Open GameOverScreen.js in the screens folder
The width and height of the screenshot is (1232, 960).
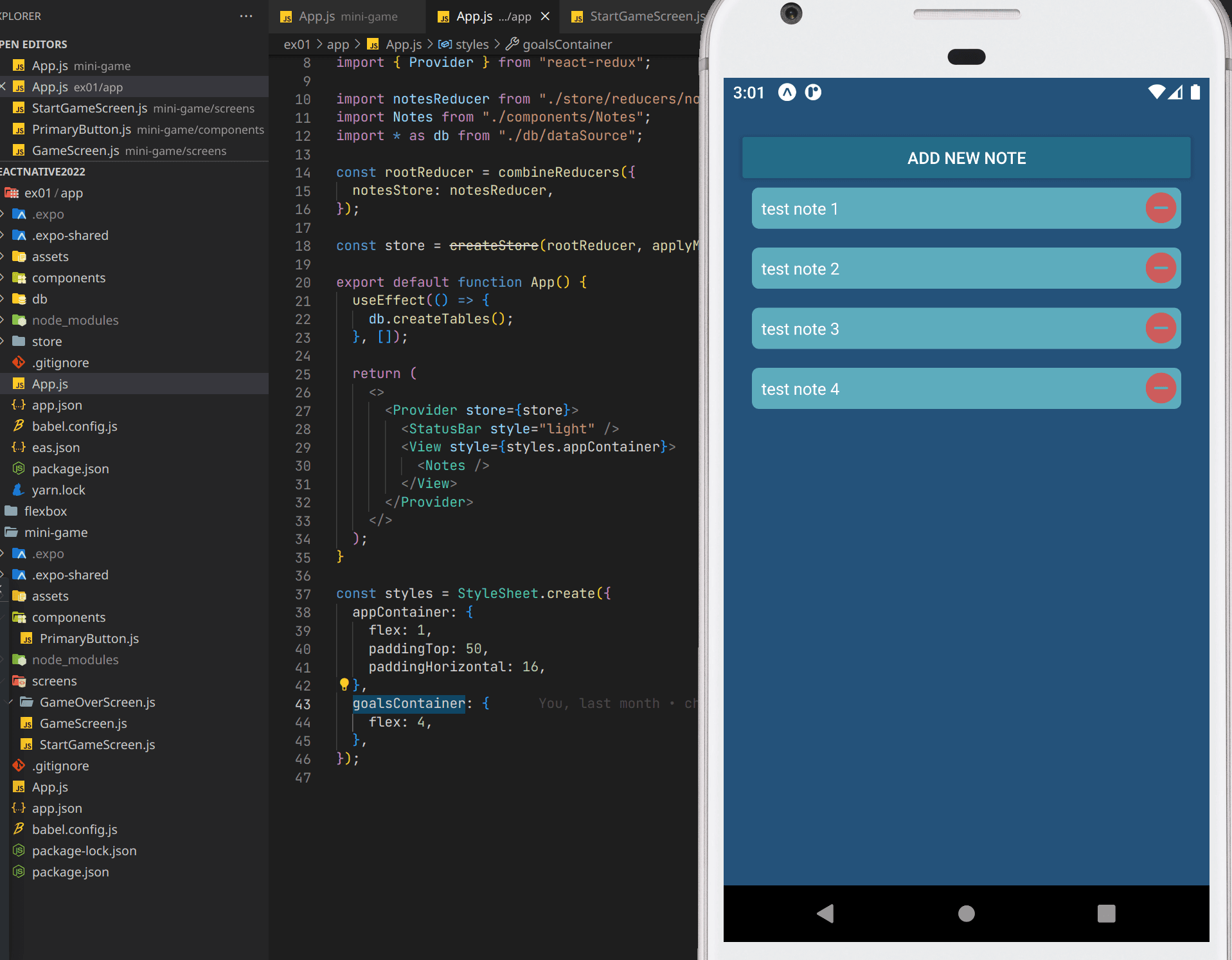[x=134, y=702]
